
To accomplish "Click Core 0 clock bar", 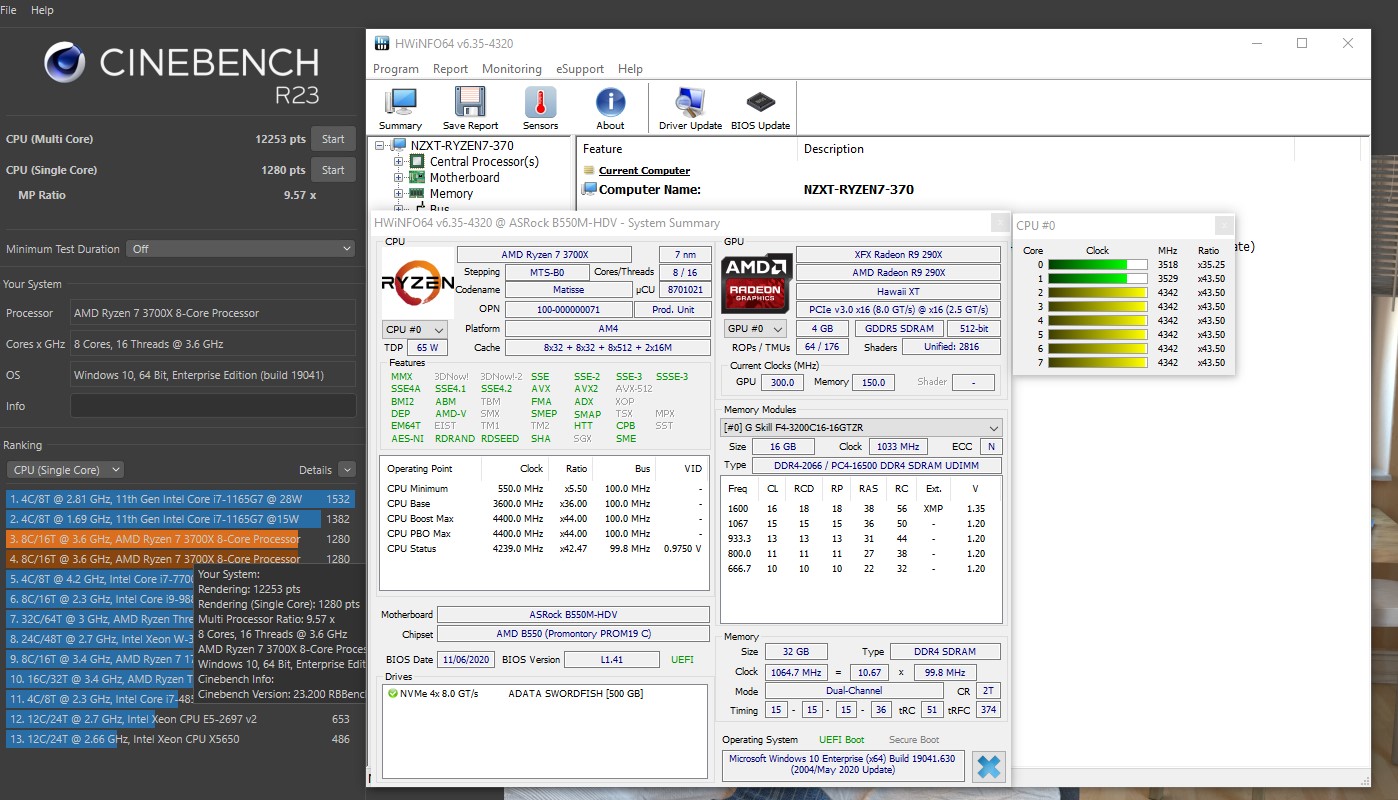I will (x=1097, y=265).
